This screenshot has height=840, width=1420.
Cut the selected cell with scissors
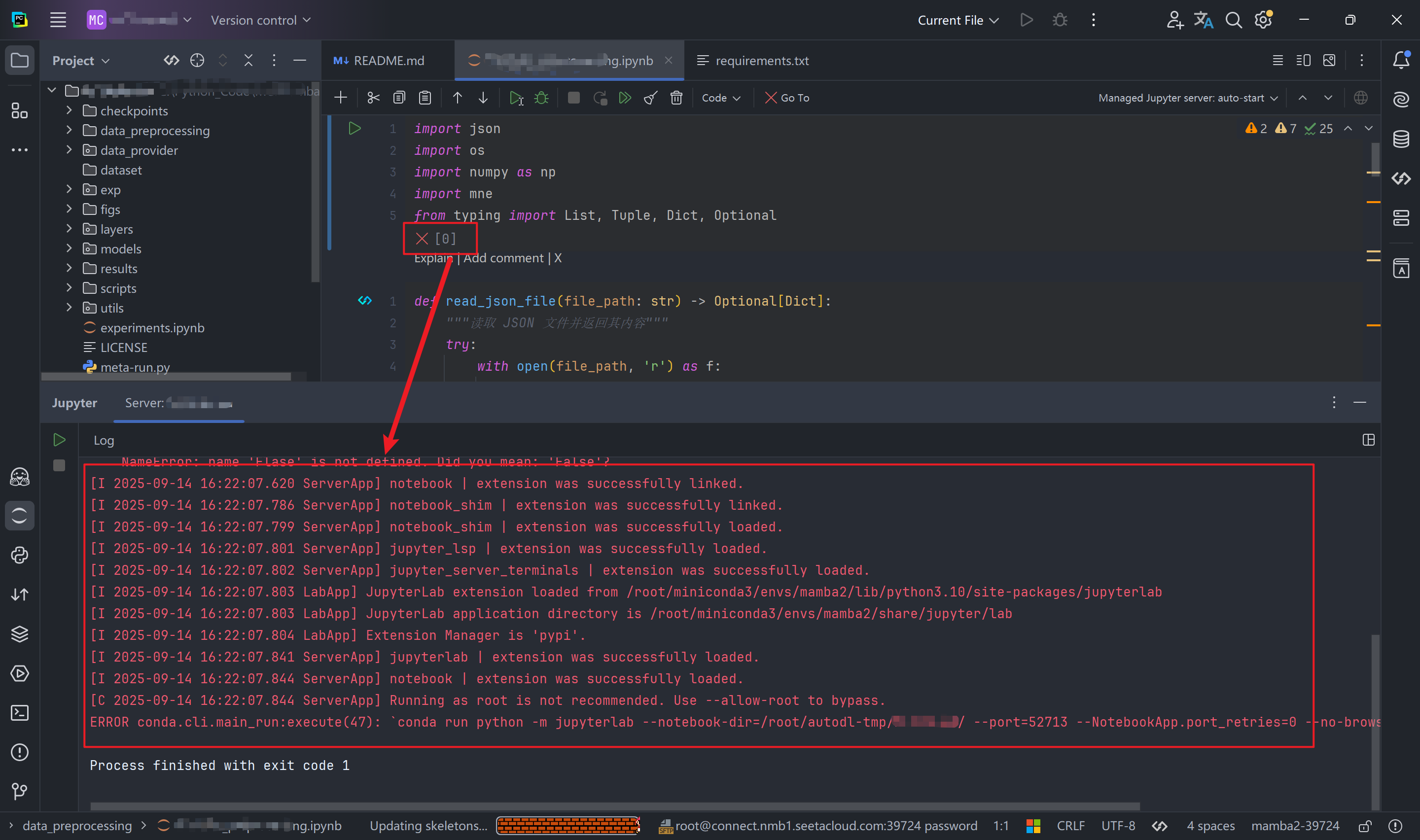pos(373,98)
